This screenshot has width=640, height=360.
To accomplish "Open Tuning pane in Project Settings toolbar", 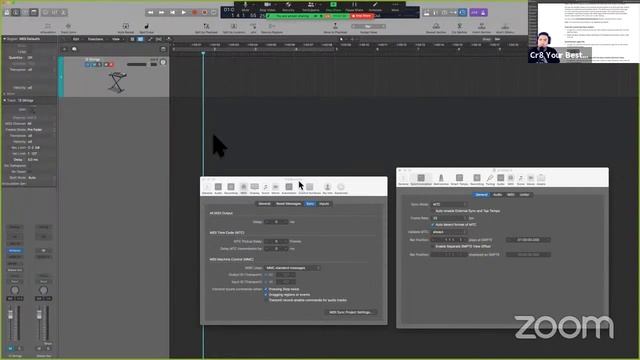I will pos(490,179).
